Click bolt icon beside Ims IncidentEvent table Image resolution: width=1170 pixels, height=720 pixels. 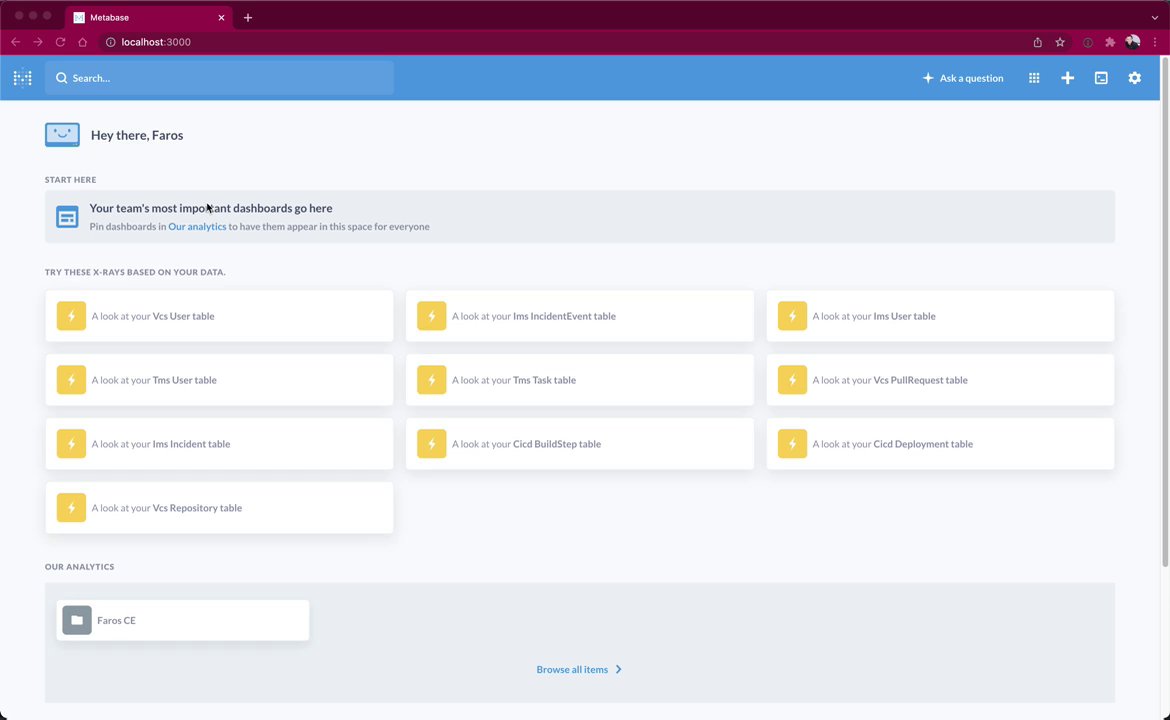point(431,316)
